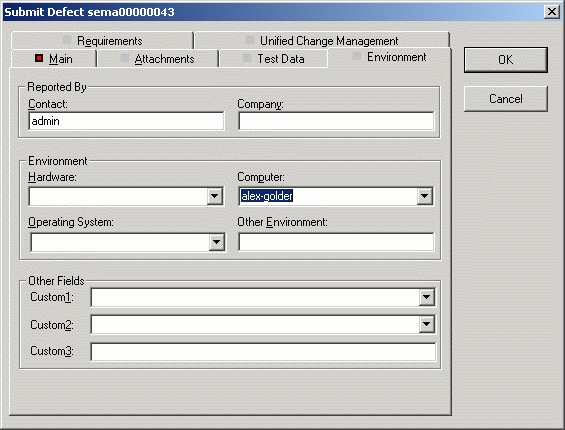Focus the Contact input field
This screenshot has height=430, width=565.
click(126, 121)
